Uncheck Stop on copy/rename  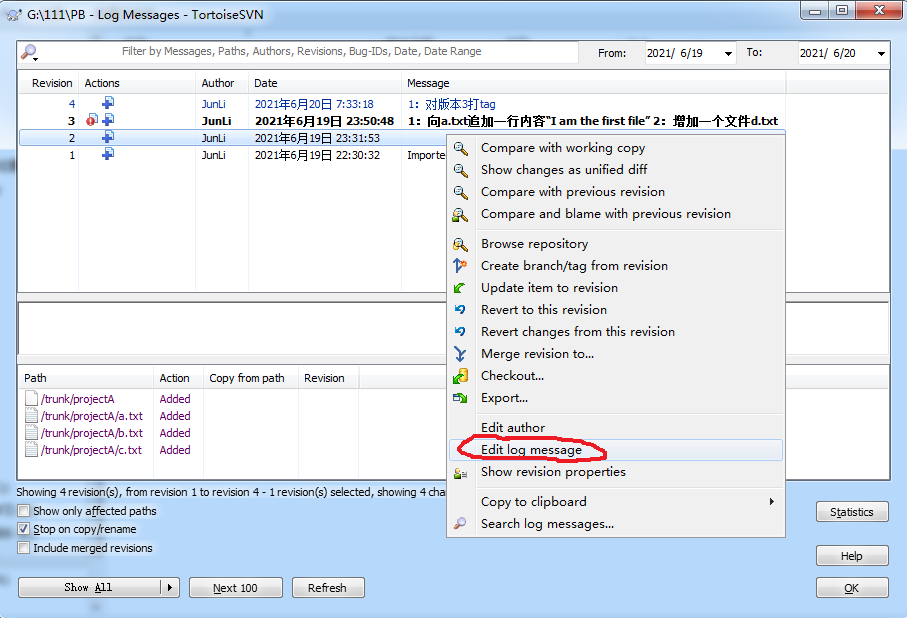coord(24,529)
